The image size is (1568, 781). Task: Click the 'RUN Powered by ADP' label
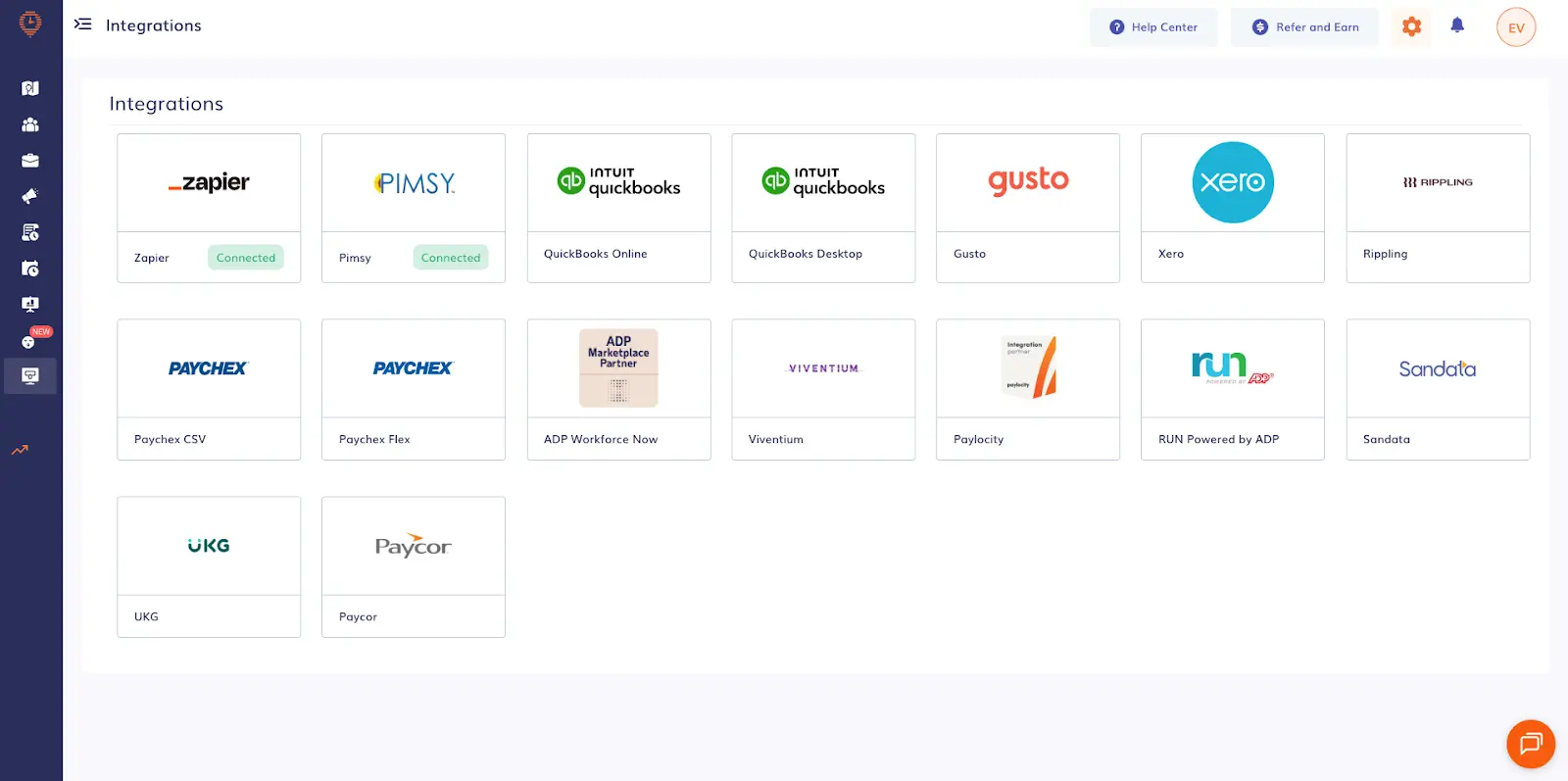pyautogui.click(x=1219, y=439)
